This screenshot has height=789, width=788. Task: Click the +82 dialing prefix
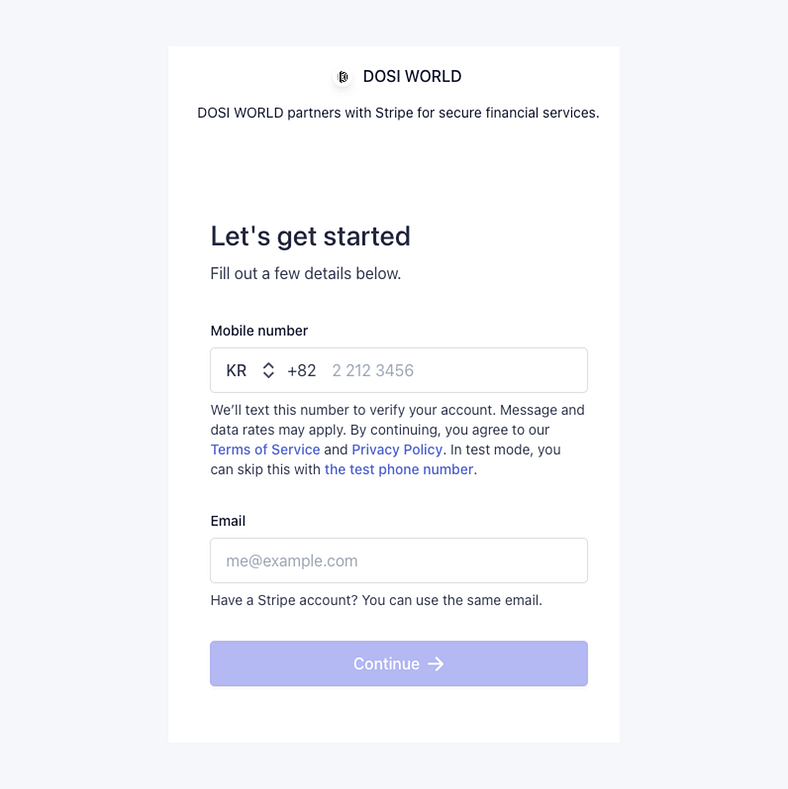(x=301, y=371)
